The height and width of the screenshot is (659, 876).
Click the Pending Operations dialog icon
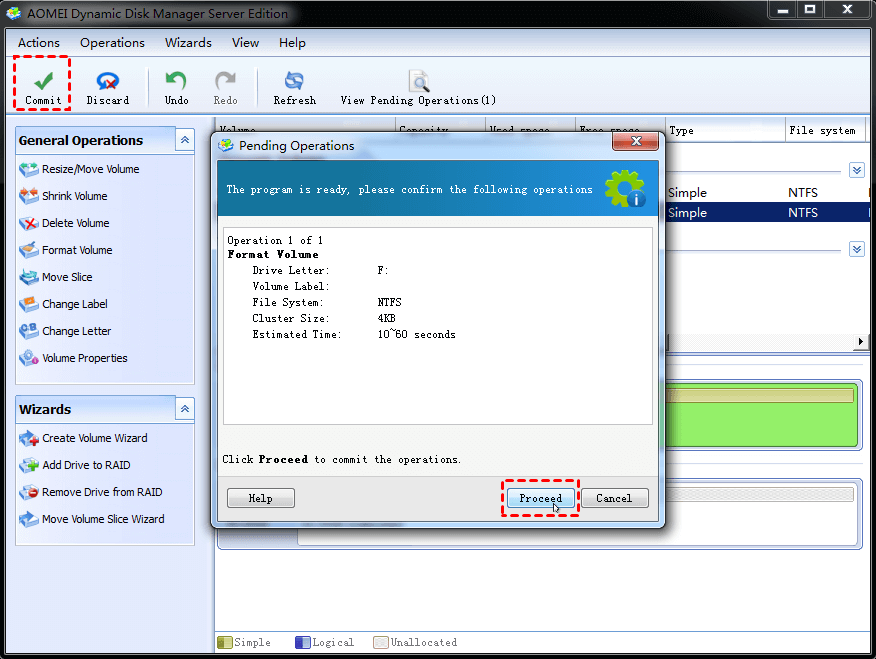click(x=226, y=146)
